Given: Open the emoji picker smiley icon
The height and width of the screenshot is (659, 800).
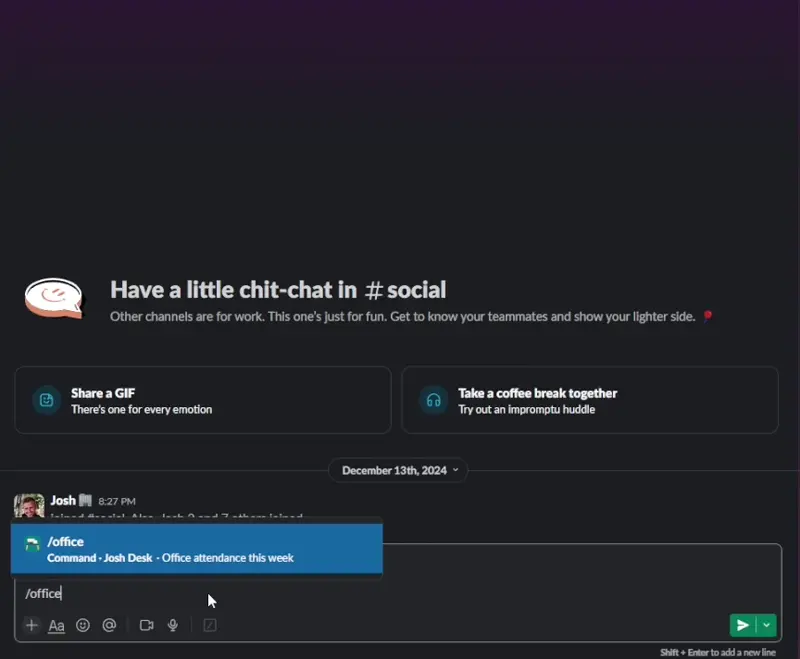Looking at the screenshot, I should [x=83, y=625].
